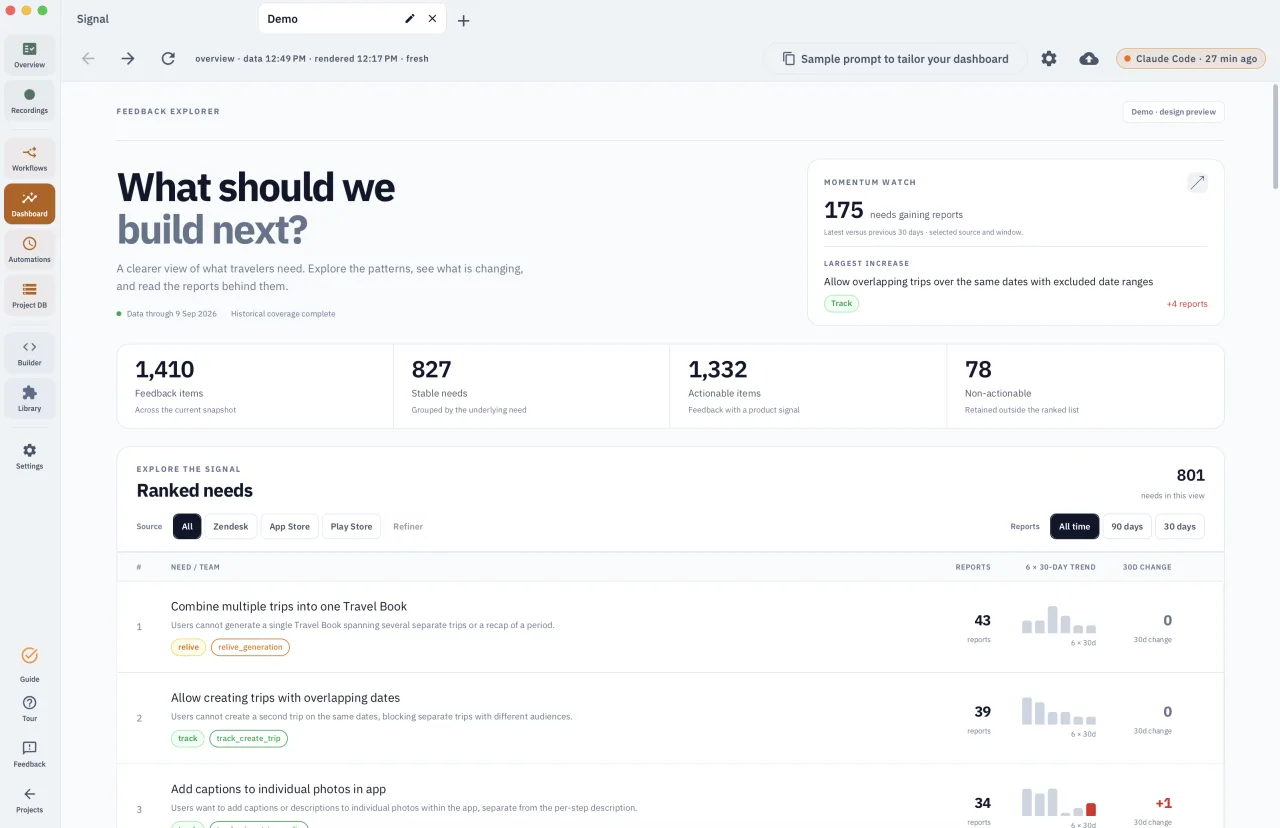Copy the sample prompt to tailor your dashboard
Viewport: 1280px width, 828px height.
(895, 59)
